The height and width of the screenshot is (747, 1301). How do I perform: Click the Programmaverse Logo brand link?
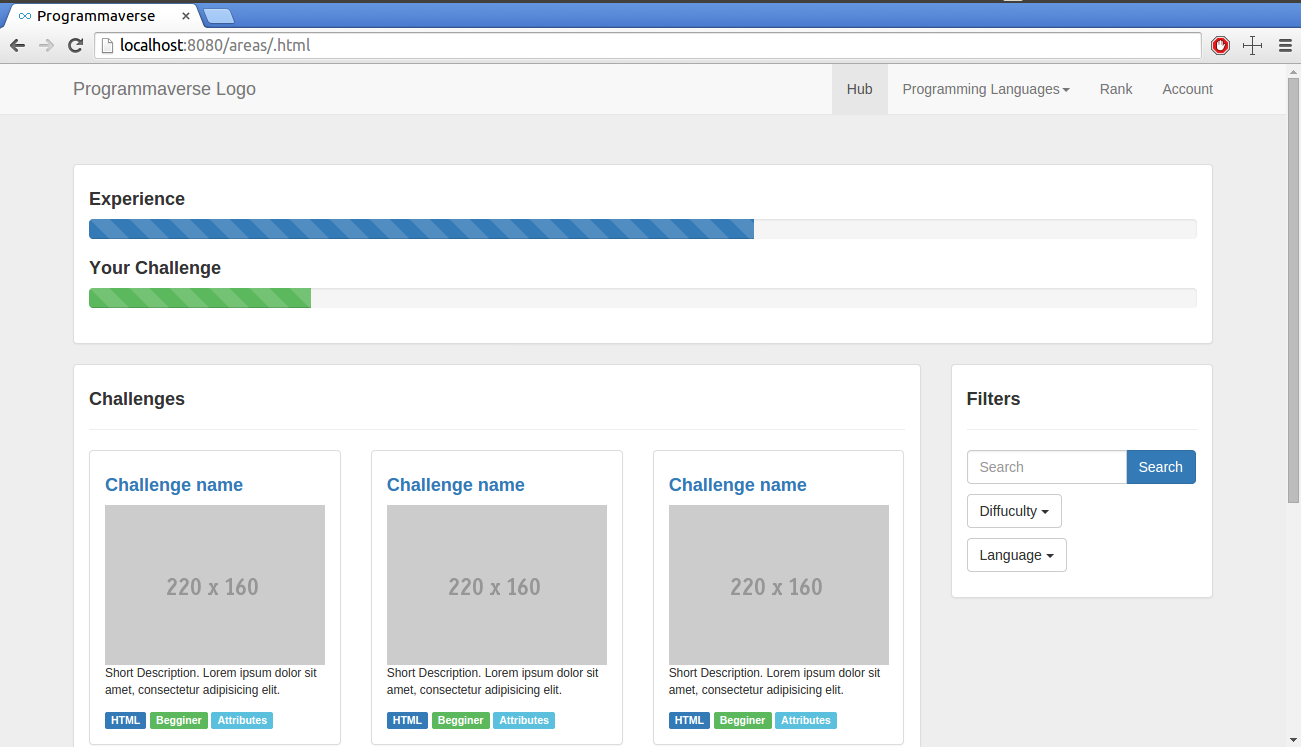point(164,89)
